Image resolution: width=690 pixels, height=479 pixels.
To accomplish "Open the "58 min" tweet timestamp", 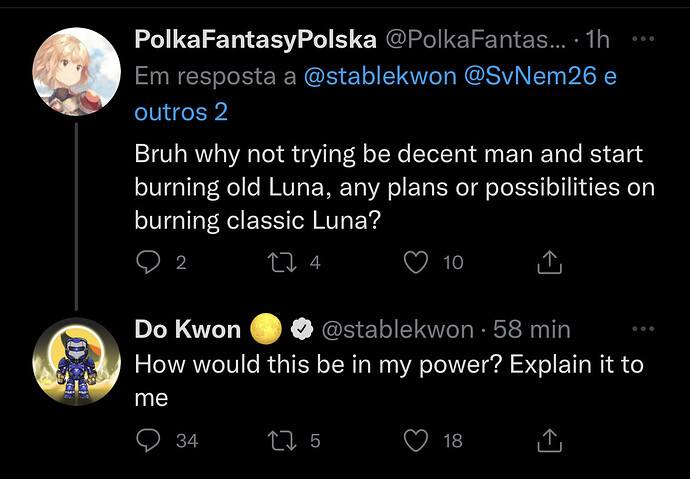I will pyautogui.click(x=535, y=330).
